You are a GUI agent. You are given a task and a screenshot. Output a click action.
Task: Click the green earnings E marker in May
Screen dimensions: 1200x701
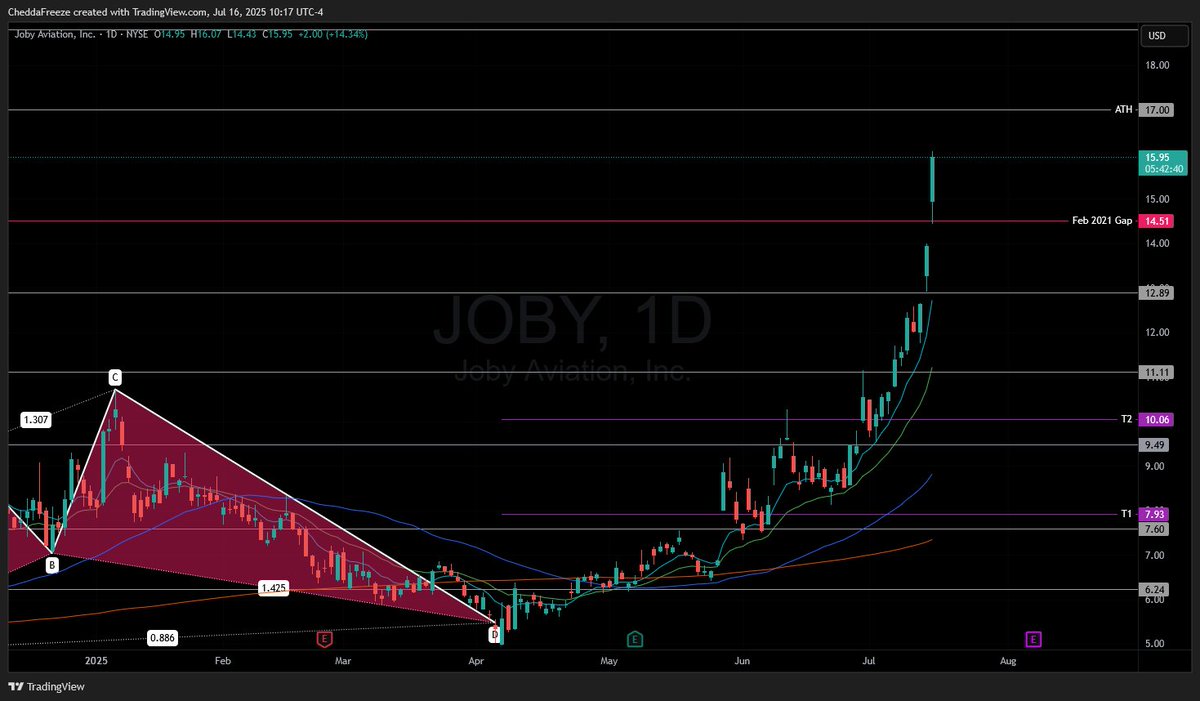(635, 638)
